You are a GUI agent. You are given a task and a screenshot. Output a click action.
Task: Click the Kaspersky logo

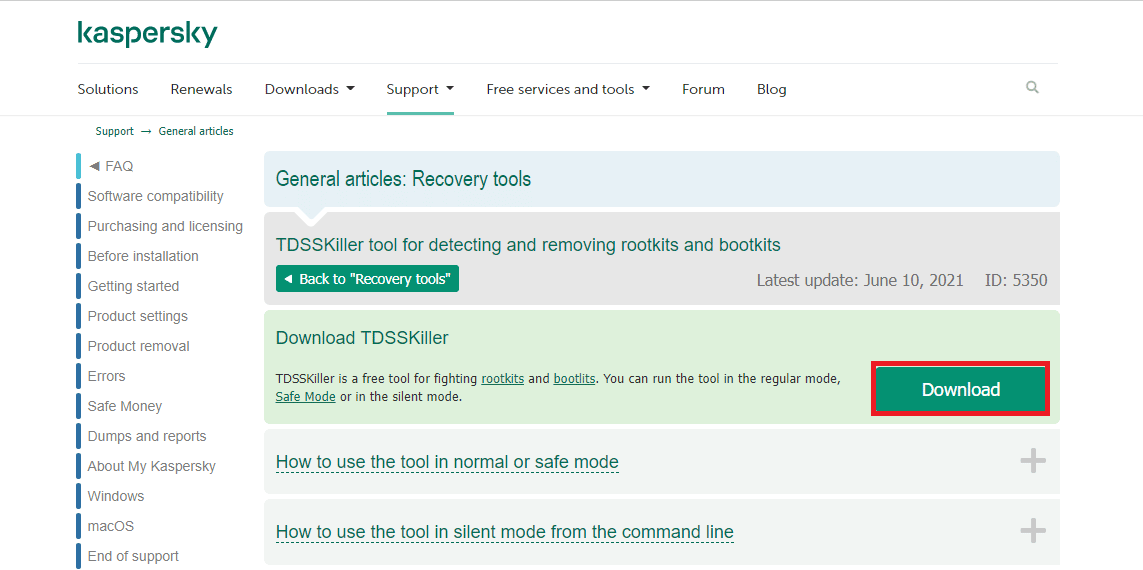(147, 34)
